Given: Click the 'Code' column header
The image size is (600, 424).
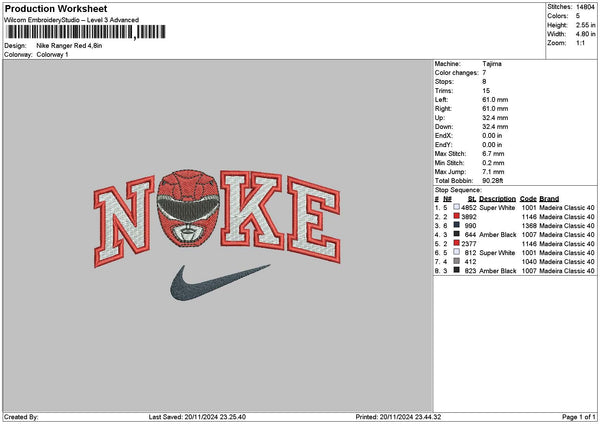Looking at the screenshot, I should (528, 199).
